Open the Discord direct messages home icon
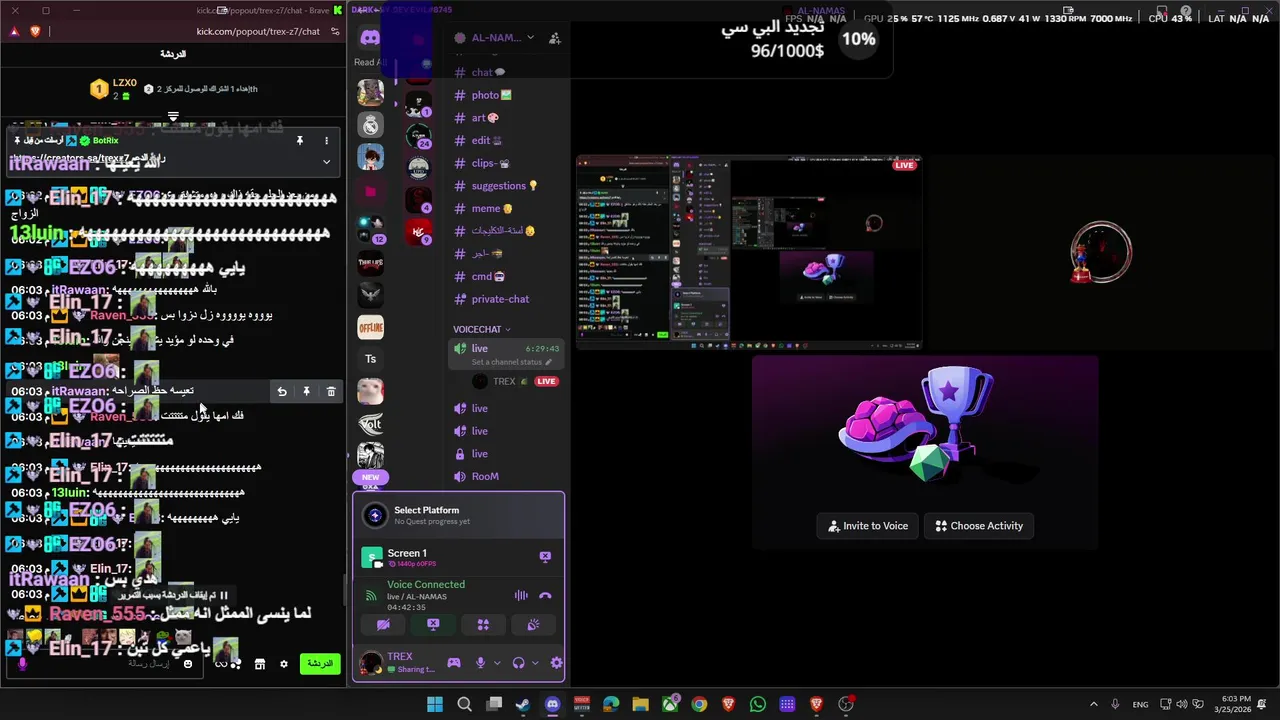This screenshot has height=720, width=1280. coord(370,38)
